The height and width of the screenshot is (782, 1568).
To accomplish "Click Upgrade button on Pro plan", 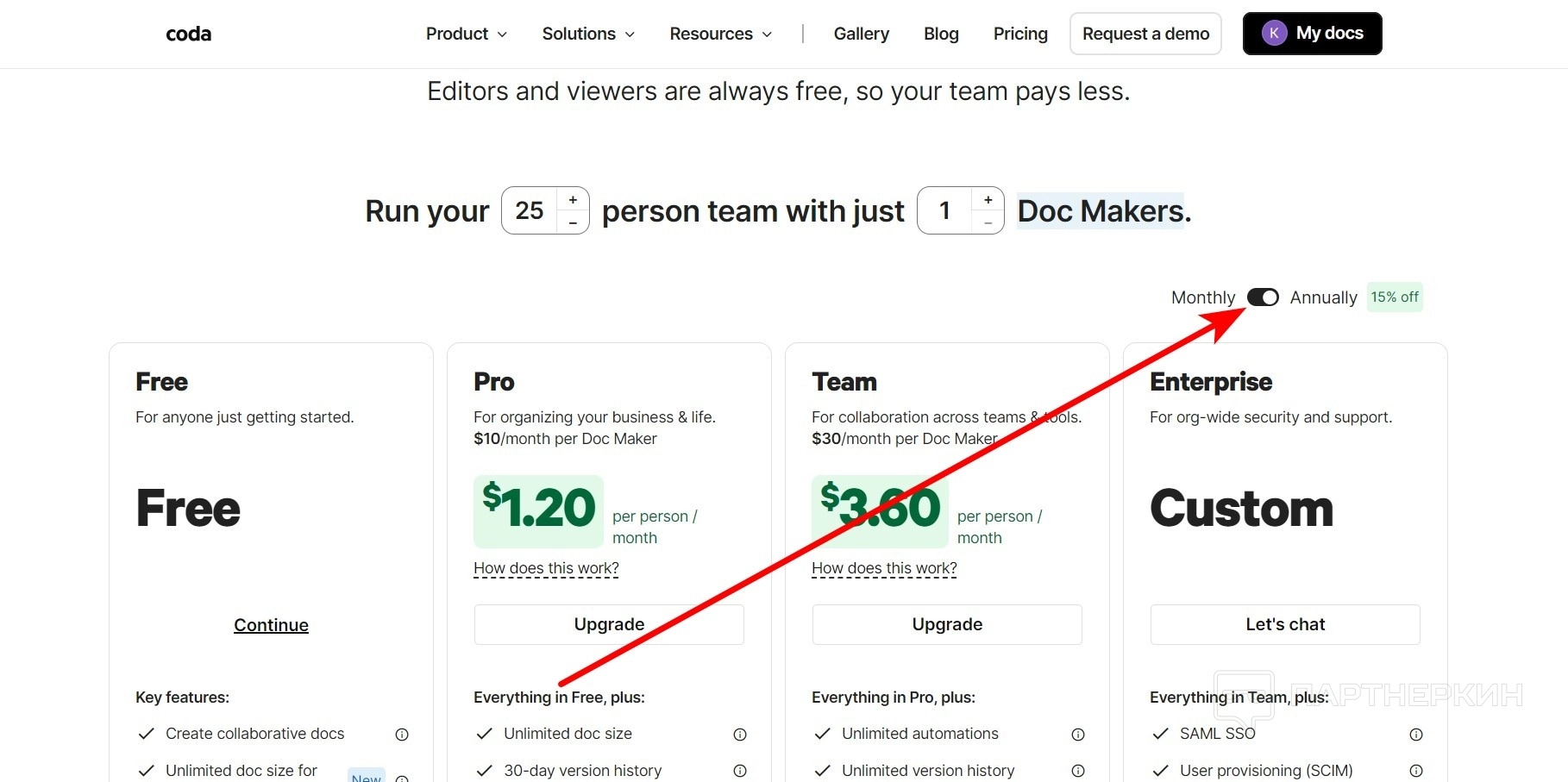I will [609, 624].
